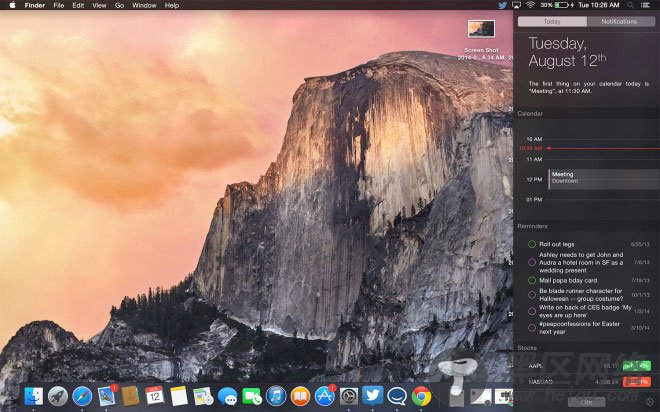The height and width of the screenshot is (412, 660).
Task: Toggle NASDAQ red change badge
Action: pyautogui.click(x=637, y=382)
